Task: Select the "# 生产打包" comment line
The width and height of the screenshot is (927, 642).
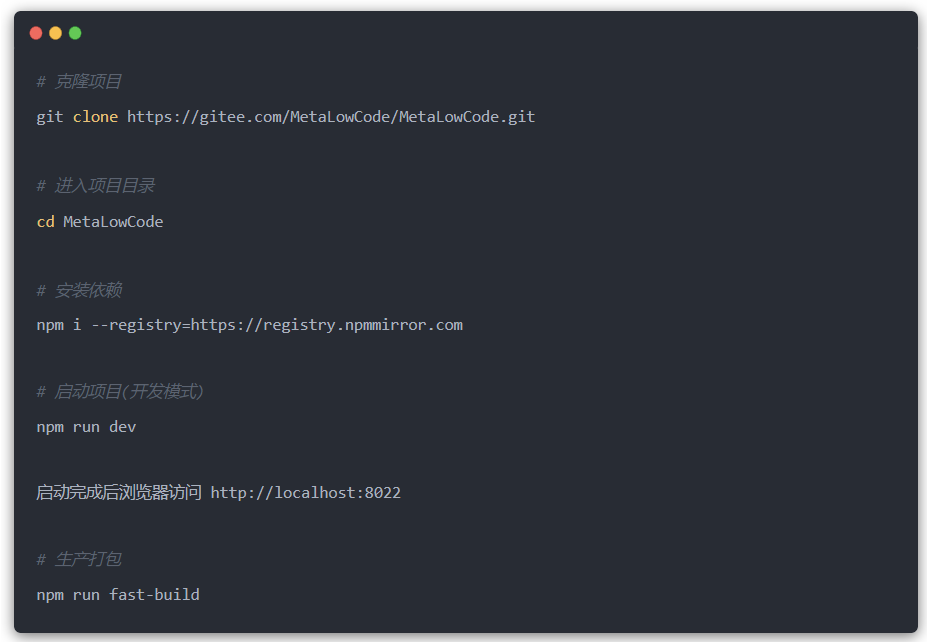Action: [x=79, y=559]
